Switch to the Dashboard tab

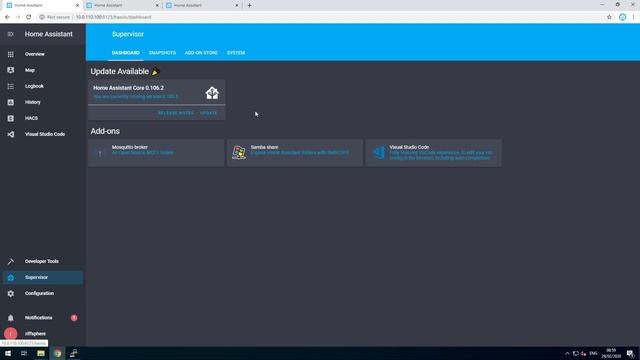pos(126,53)
